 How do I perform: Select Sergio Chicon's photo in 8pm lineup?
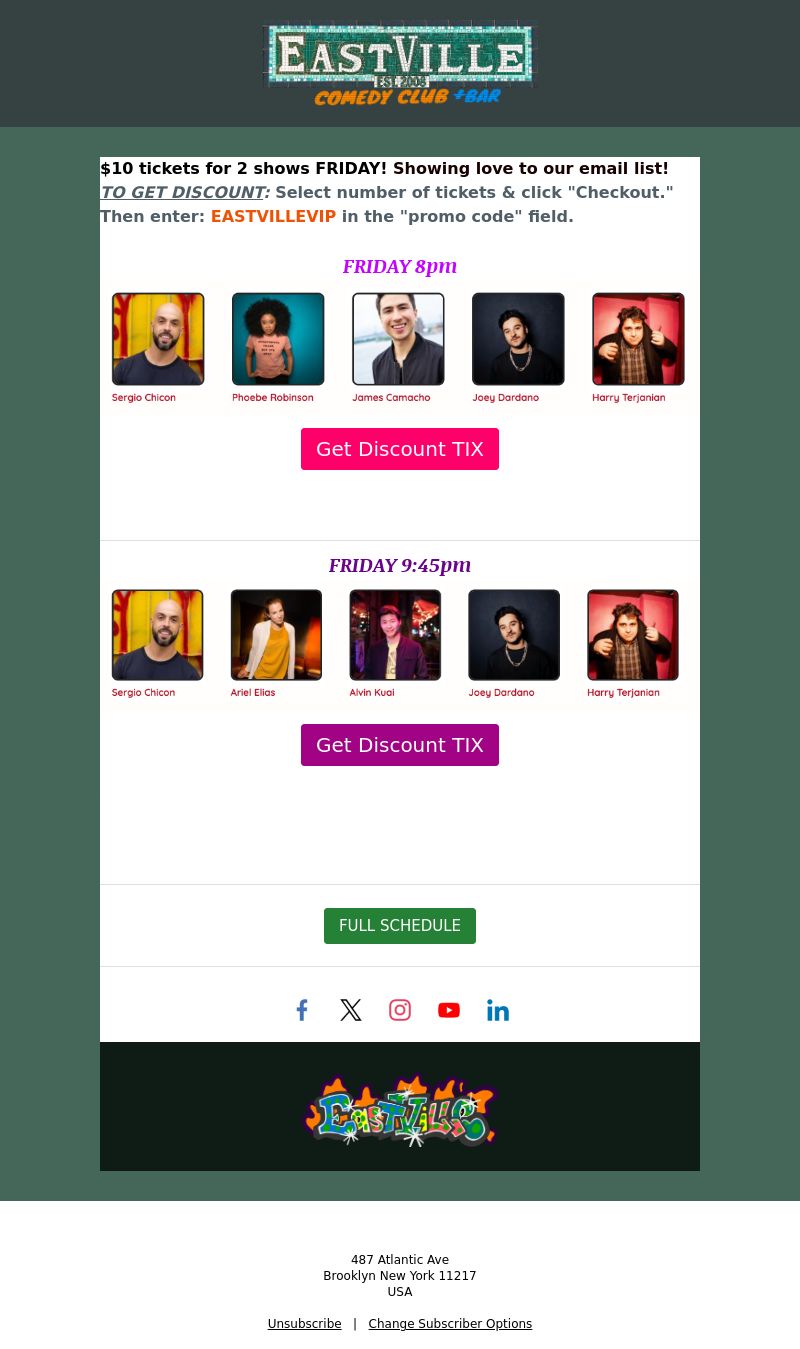(x=158, y=339)
